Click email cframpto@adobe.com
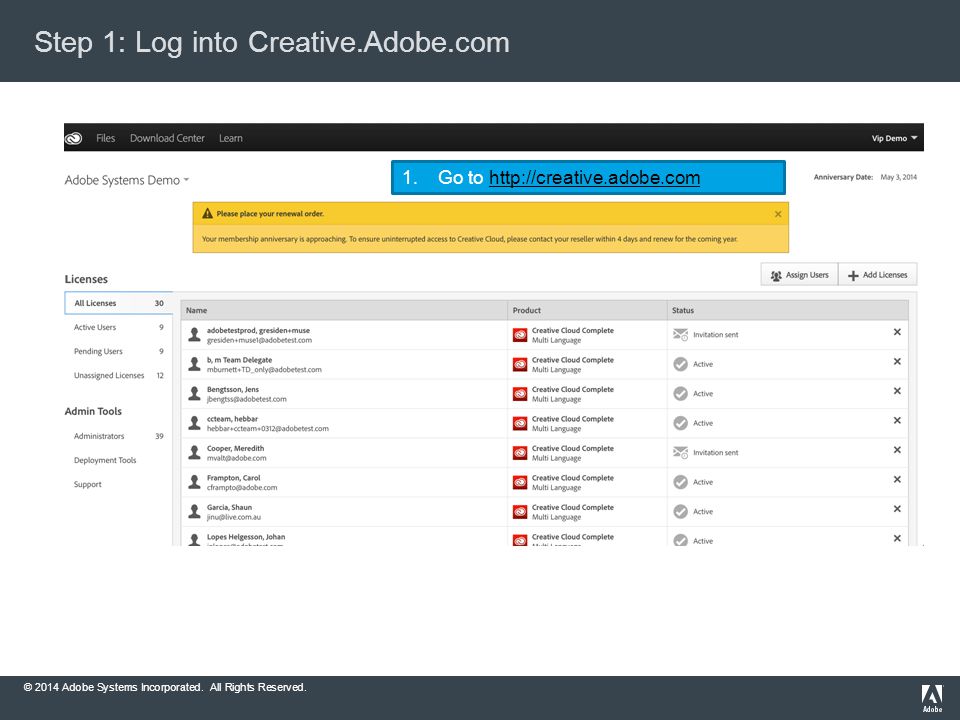 [x=242, y=487]
